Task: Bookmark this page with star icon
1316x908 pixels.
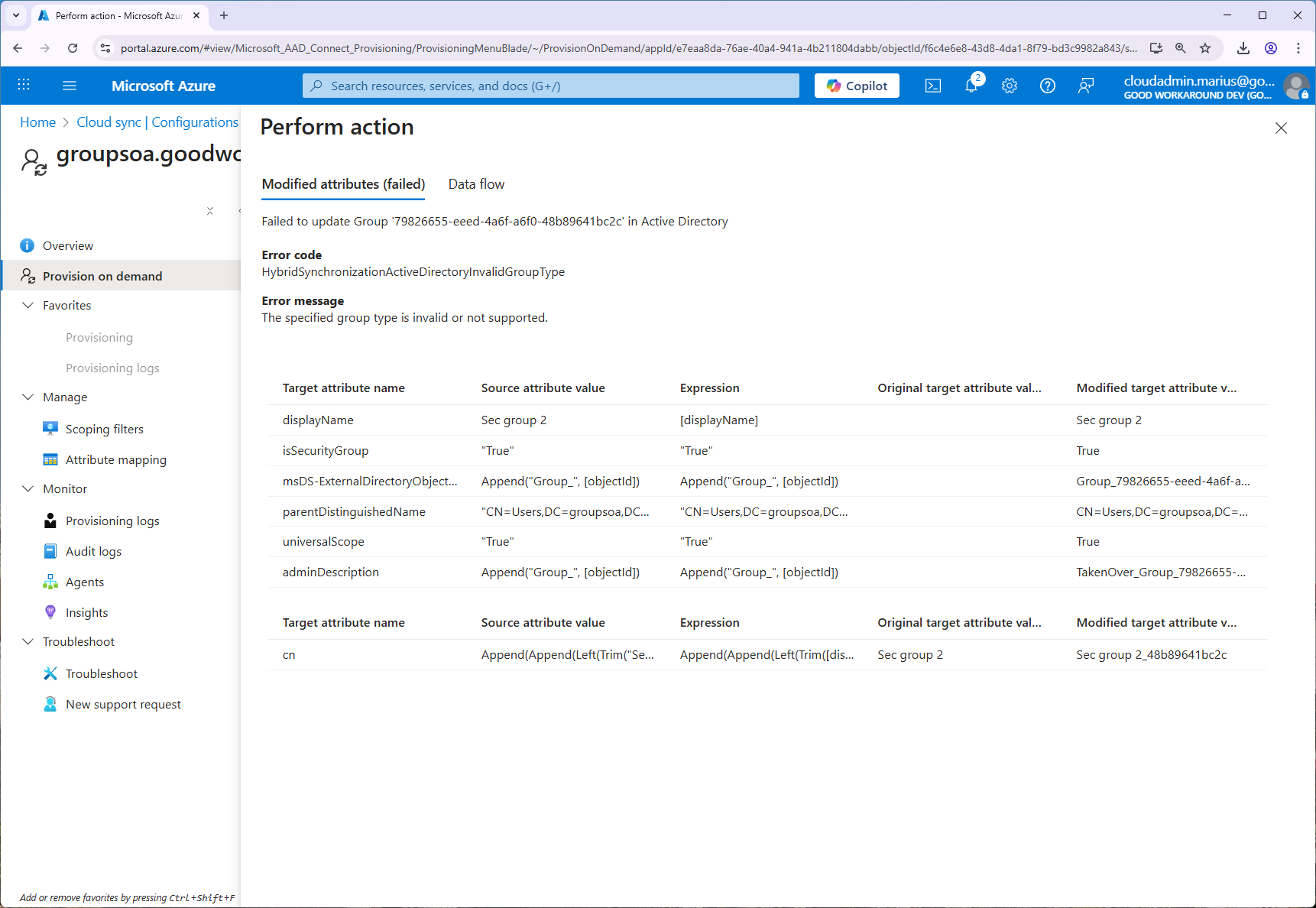Action: 1205,48
